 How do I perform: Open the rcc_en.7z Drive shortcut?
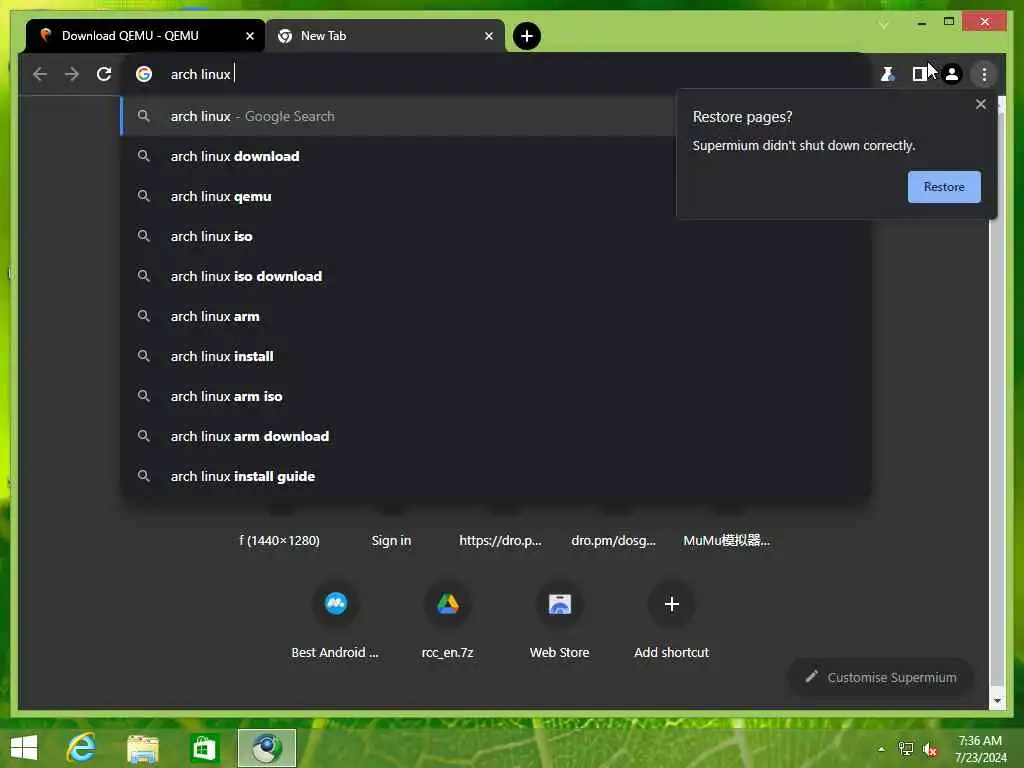click(x=447, y=604)
